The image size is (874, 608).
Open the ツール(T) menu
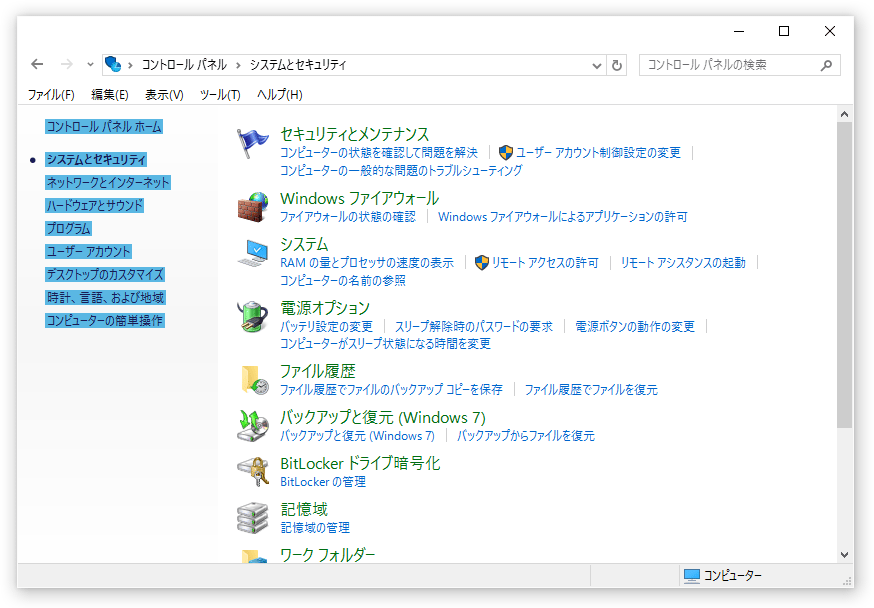coord(220,95)
